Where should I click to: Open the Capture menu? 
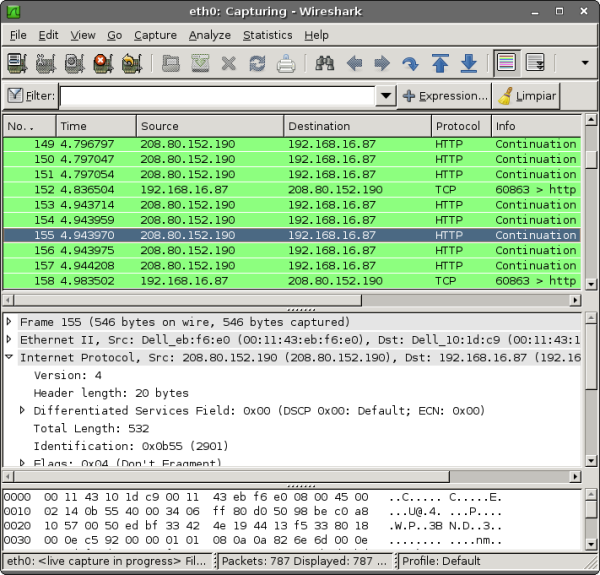click(x=155, y=35)
